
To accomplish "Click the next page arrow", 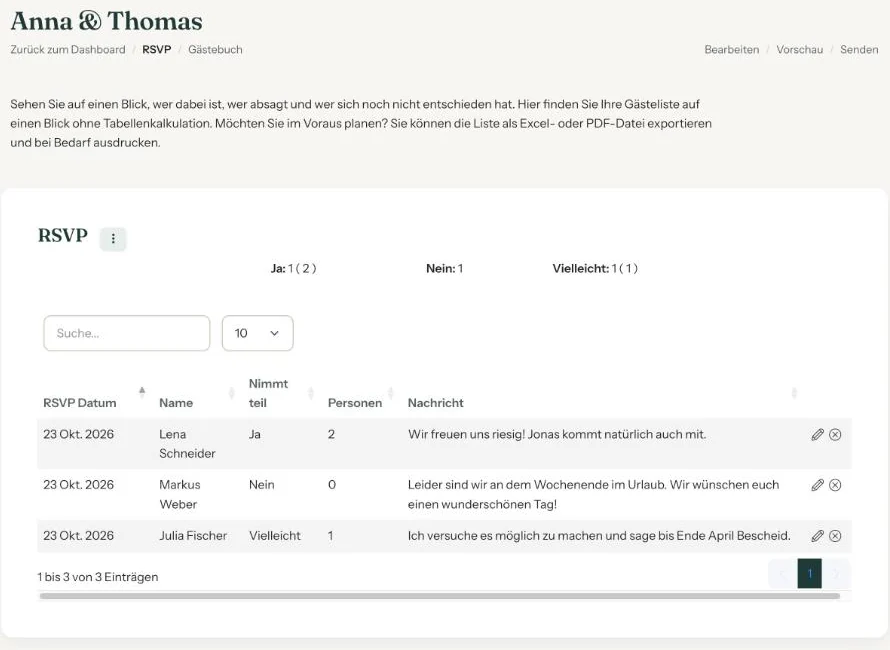I will pos(836,573).
